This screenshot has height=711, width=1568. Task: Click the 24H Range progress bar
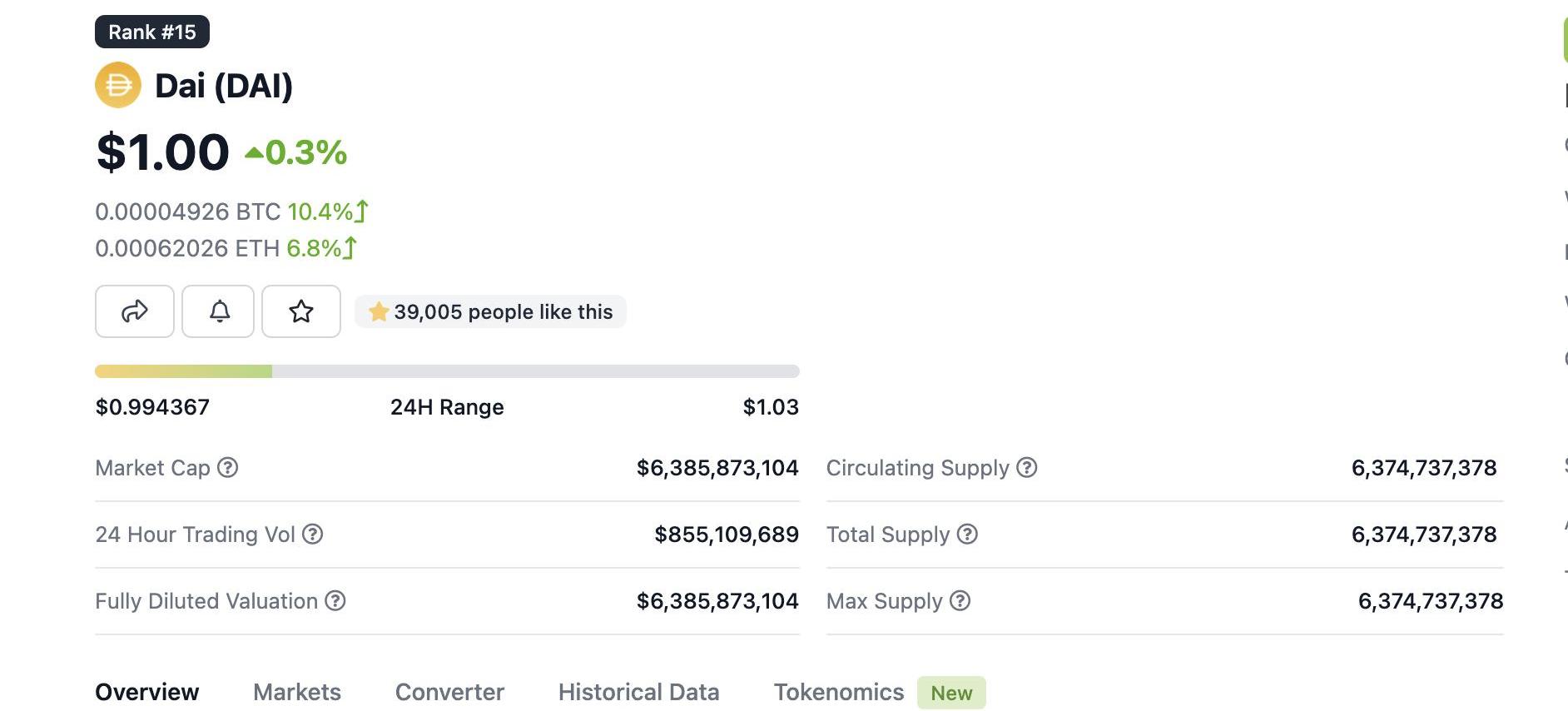pos(447,371)
